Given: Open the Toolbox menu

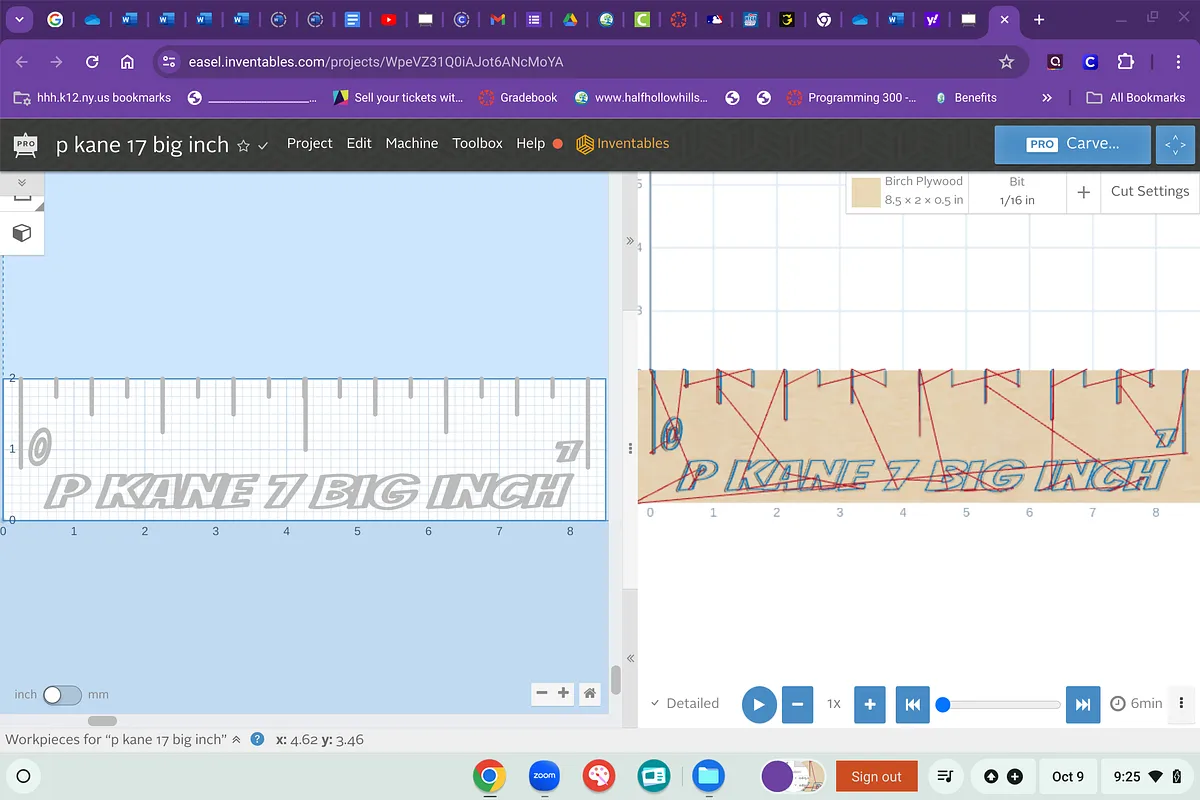Looking at the screenshot, I should 477,143.
